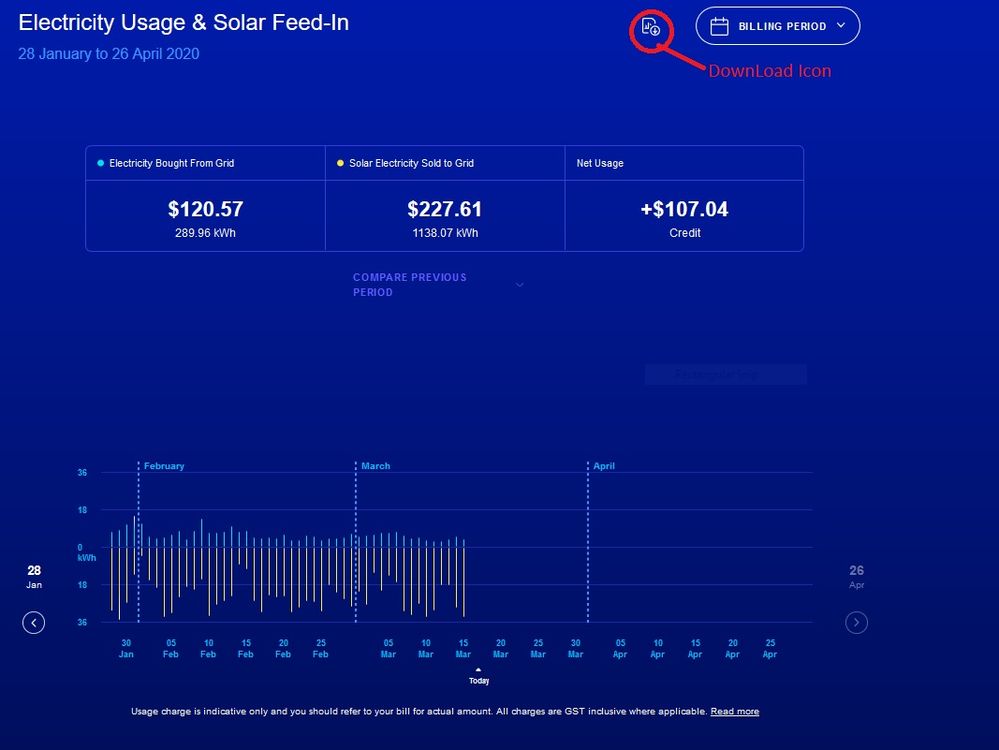Click the right circular arrow to view later dates
The image size is (999, 750).
tap(857, 622)
